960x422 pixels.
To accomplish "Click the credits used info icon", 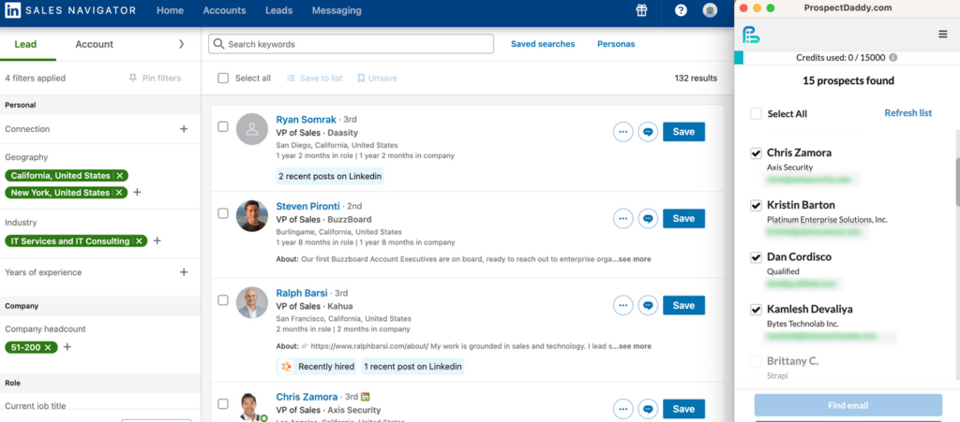I will coord(893,58).
